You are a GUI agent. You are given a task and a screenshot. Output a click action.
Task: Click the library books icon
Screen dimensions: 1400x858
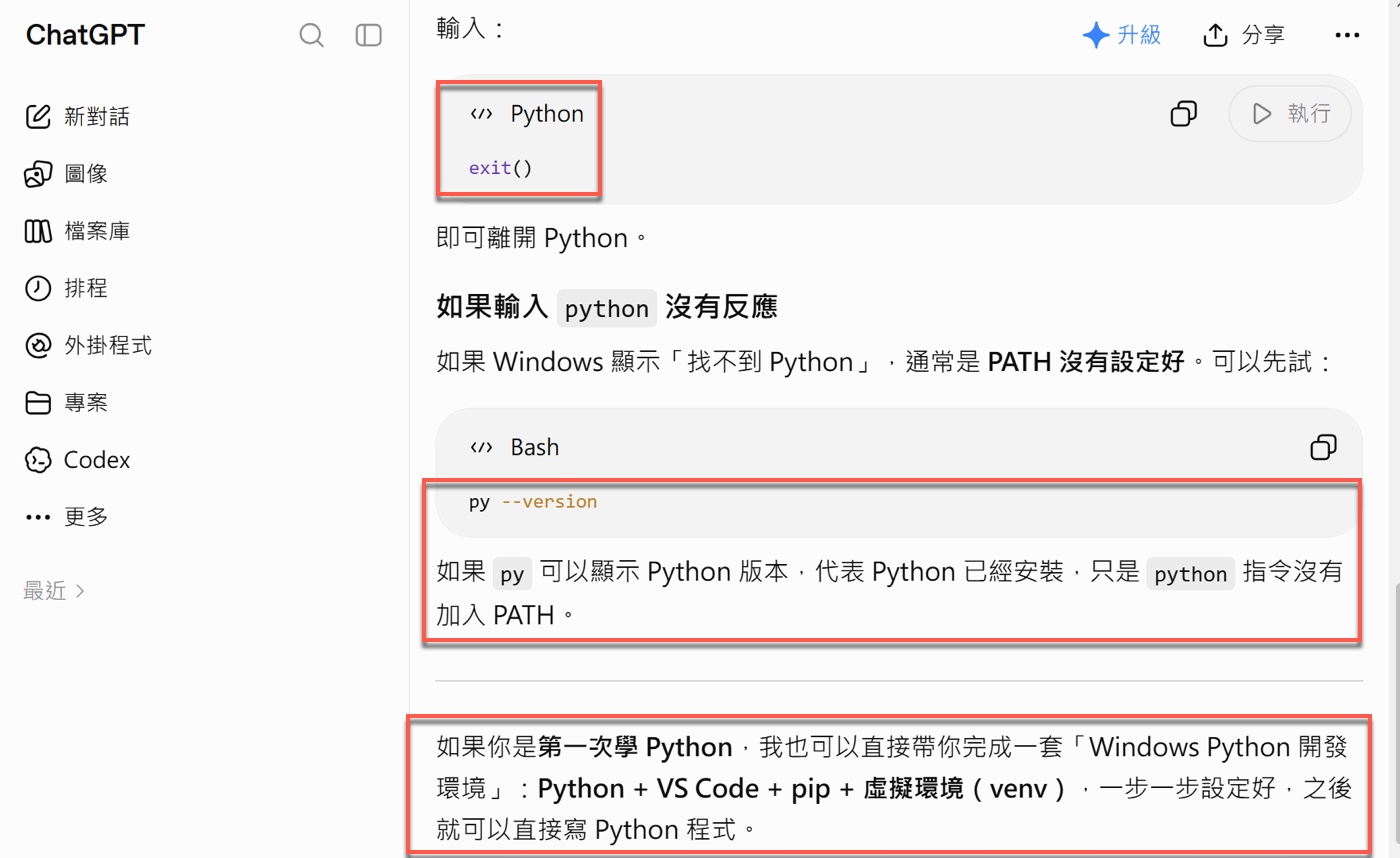(37, 232)
